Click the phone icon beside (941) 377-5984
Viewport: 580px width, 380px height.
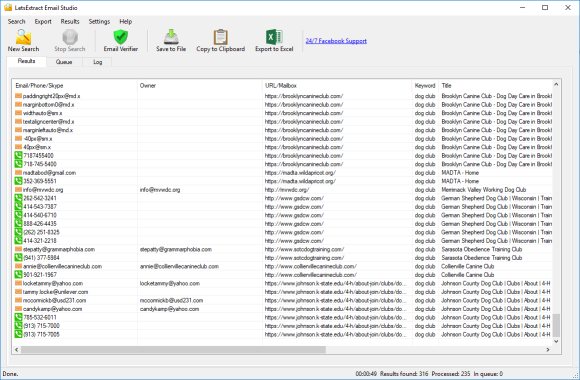click(x=18, y=258)
